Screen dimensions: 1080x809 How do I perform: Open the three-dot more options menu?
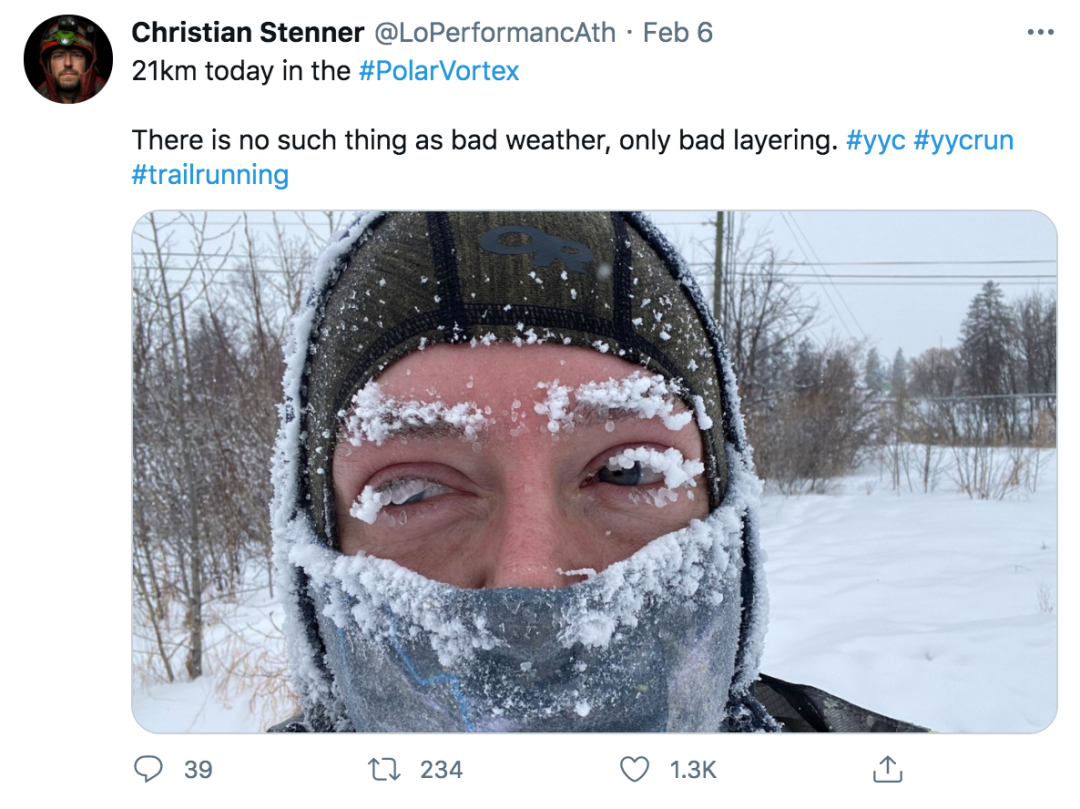tap(1040, 33)
